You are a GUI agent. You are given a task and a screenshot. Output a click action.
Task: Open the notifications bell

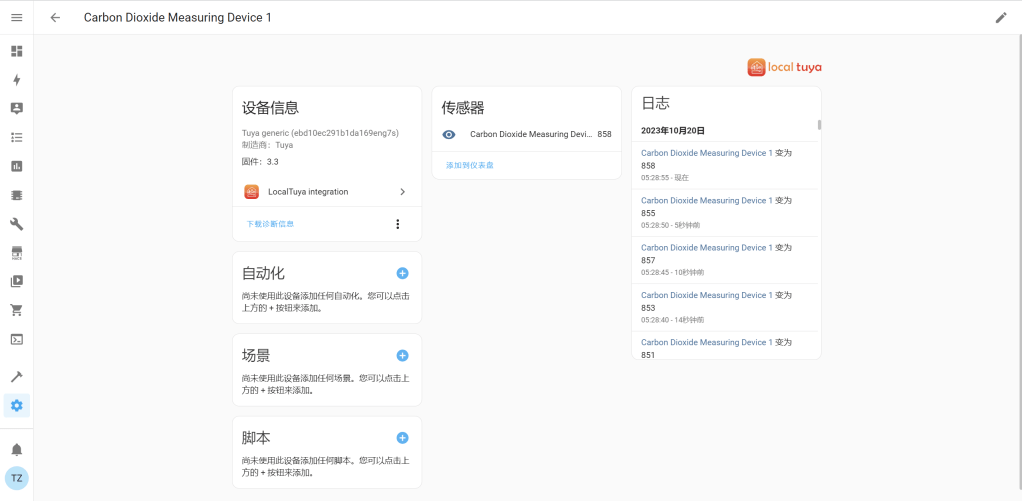click(x=16, y=449)
